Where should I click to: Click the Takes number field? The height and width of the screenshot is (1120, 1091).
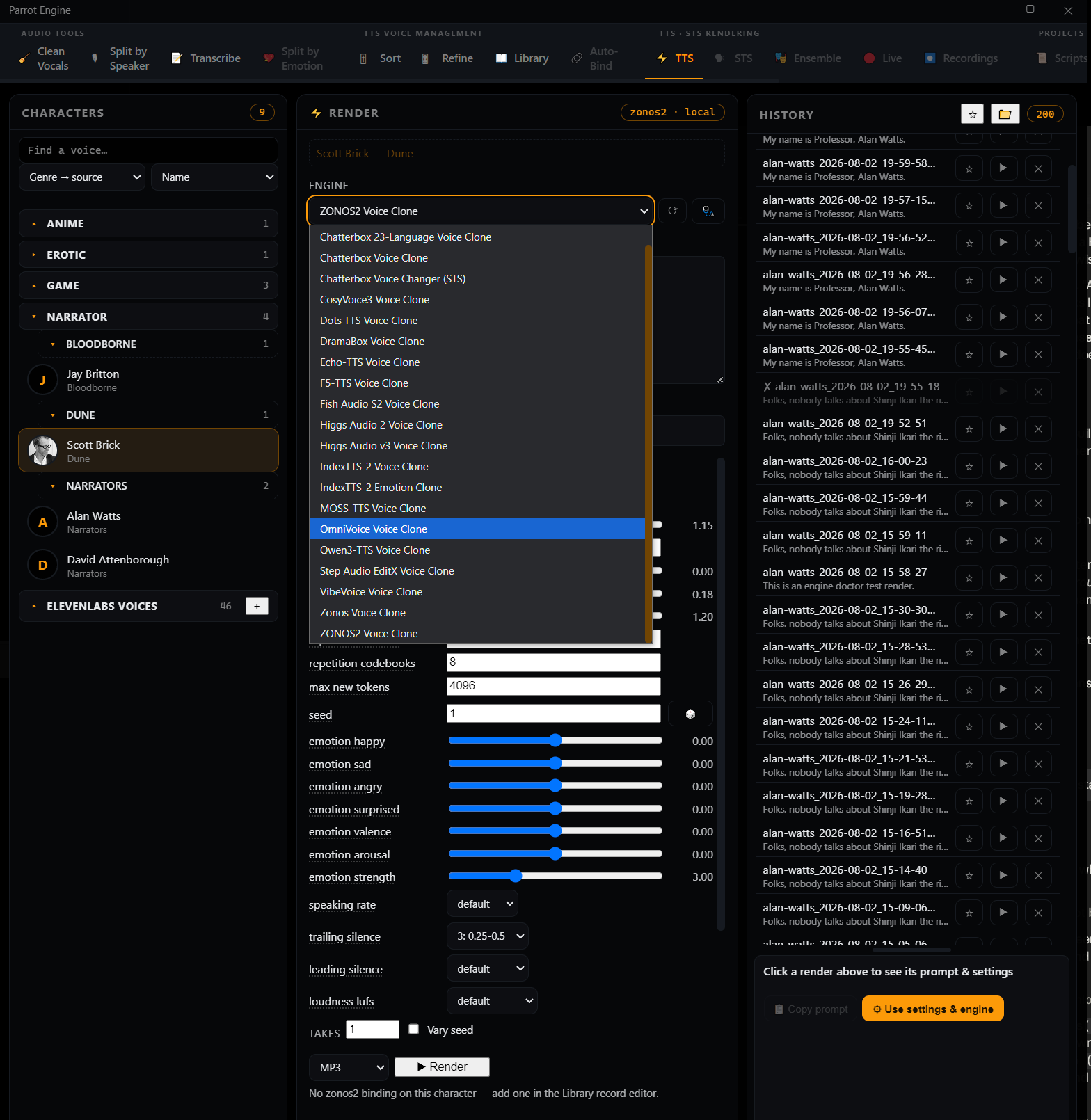tap(372, 1029)
